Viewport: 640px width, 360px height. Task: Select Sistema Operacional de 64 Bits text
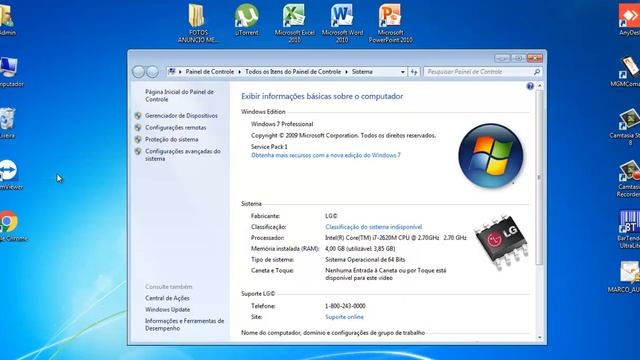(365, 259)
